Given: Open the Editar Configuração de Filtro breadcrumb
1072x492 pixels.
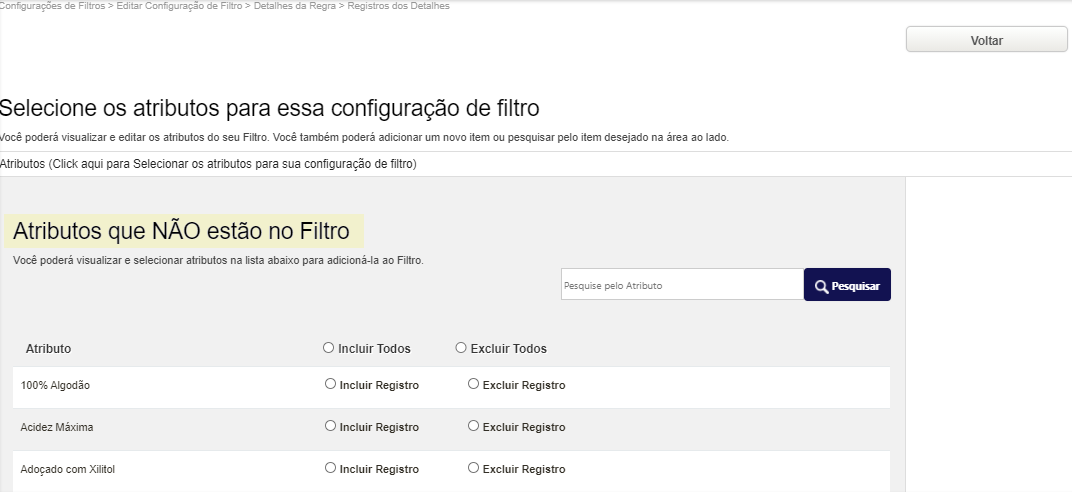Looking at the screenshot, I should pyautogui.click(x=179, y=5).
